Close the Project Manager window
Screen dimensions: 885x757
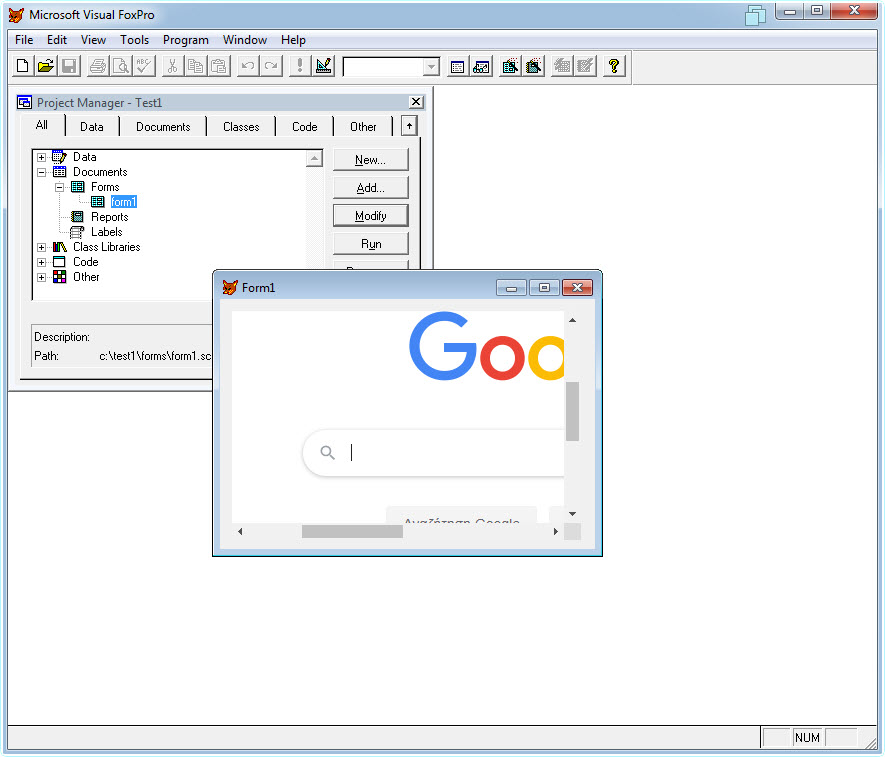(x=416, y=102)
